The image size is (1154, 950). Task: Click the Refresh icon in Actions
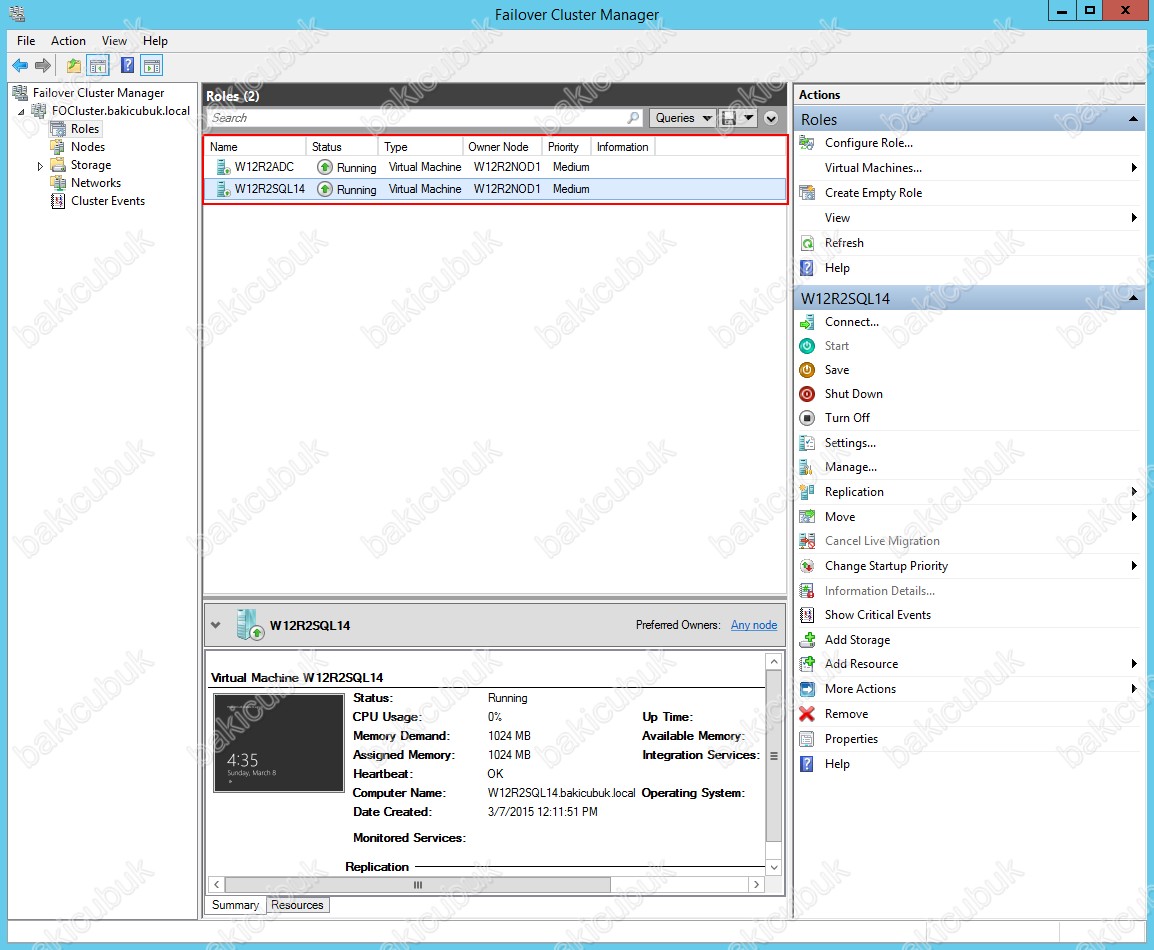807,243
